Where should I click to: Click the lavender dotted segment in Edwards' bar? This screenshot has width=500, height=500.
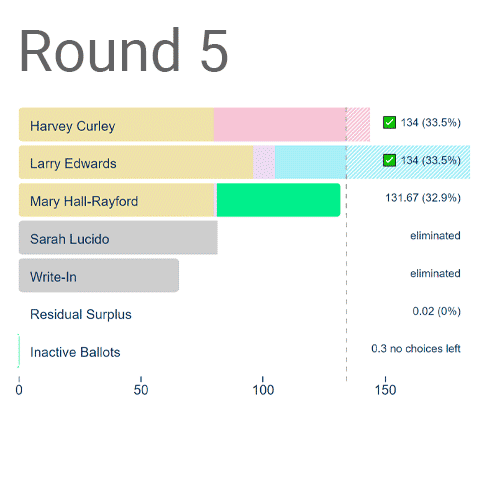coord(264,162)
